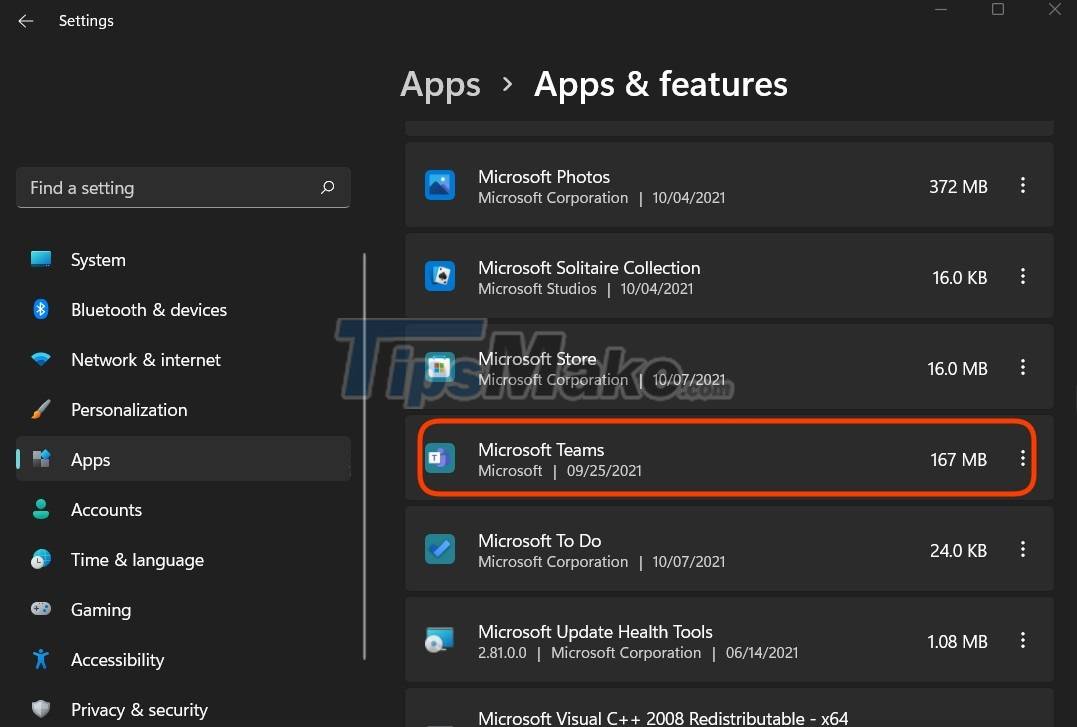Click the search magnifier in Find a setting
This screenshot has width=1077, height=727.
[x=327, y=187]
